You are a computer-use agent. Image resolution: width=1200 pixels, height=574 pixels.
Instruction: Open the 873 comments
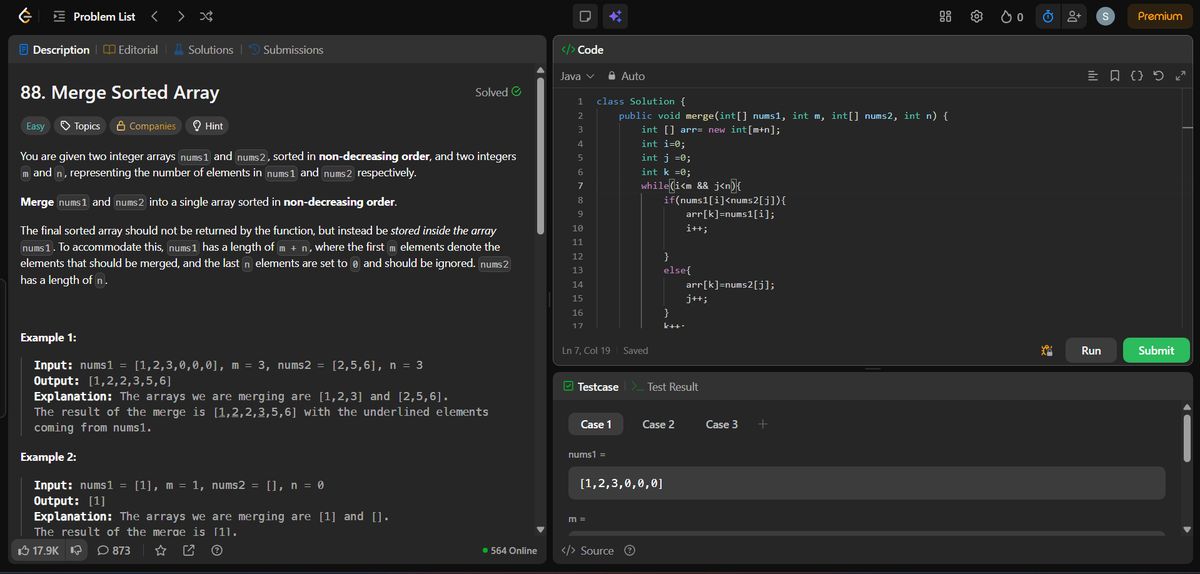tap(114, 551)
